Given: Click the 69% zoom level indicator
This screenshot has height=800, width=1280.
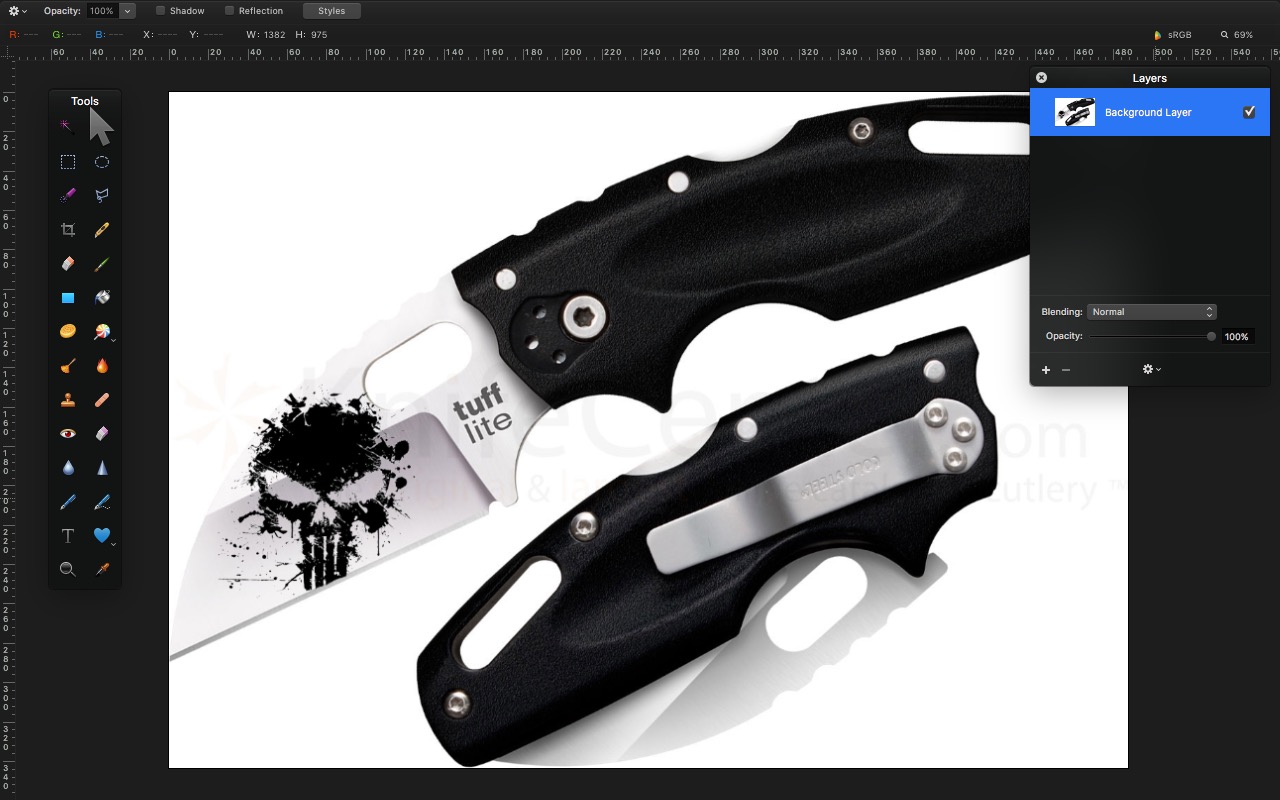Looking at the screenshot, I should pyautogui.click(x=1237, y=35).
